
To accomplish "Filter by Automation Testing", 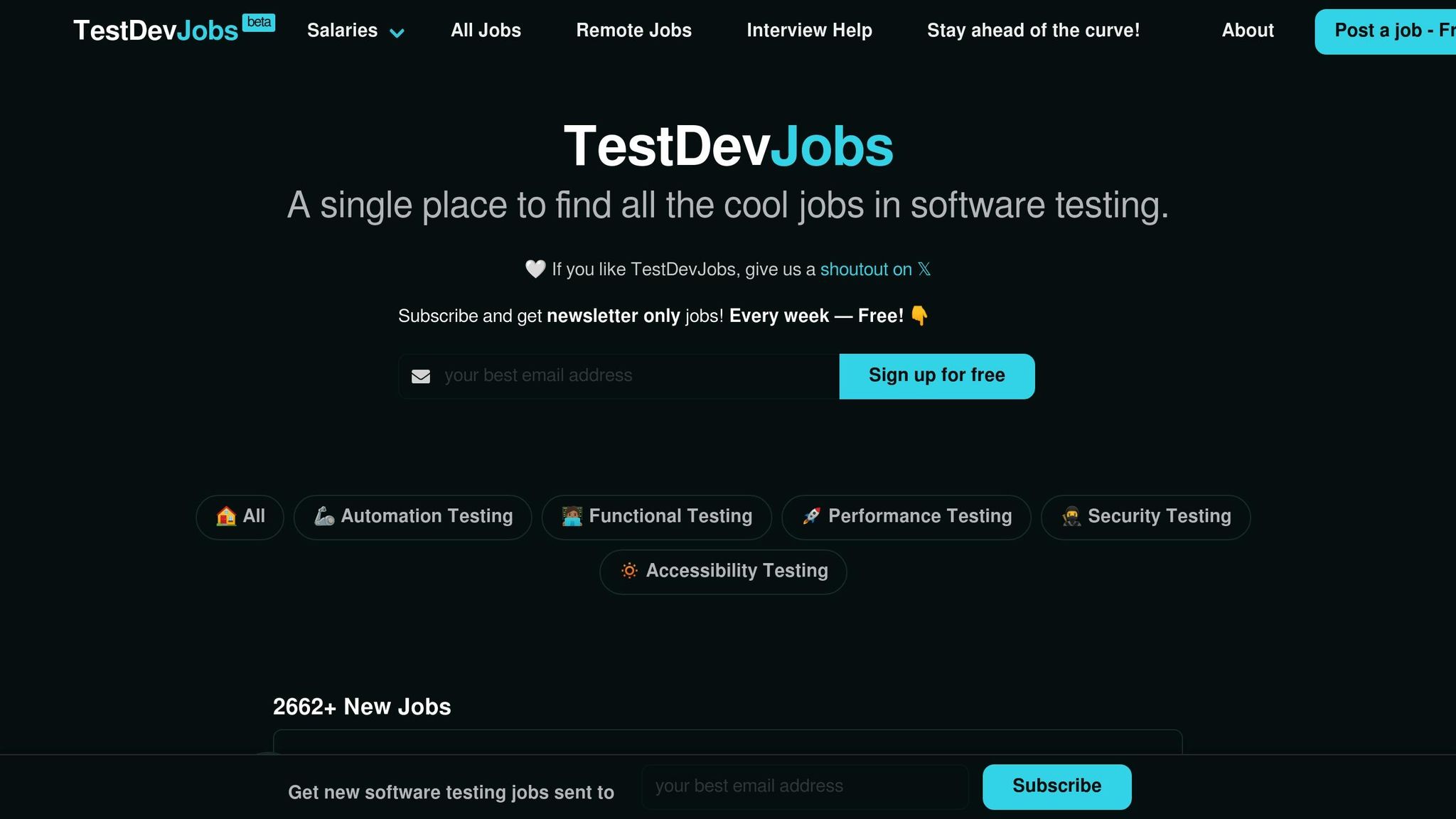I will point(412,517).
